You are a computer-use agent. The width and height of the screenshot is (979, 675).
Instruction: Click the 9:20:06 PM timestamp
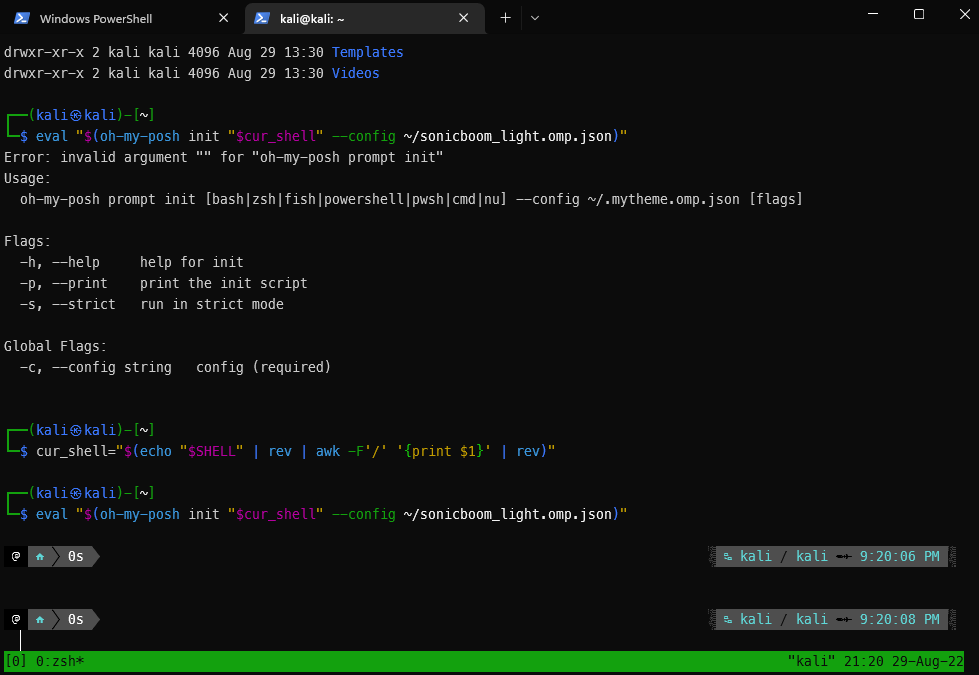tap(899, 556)
